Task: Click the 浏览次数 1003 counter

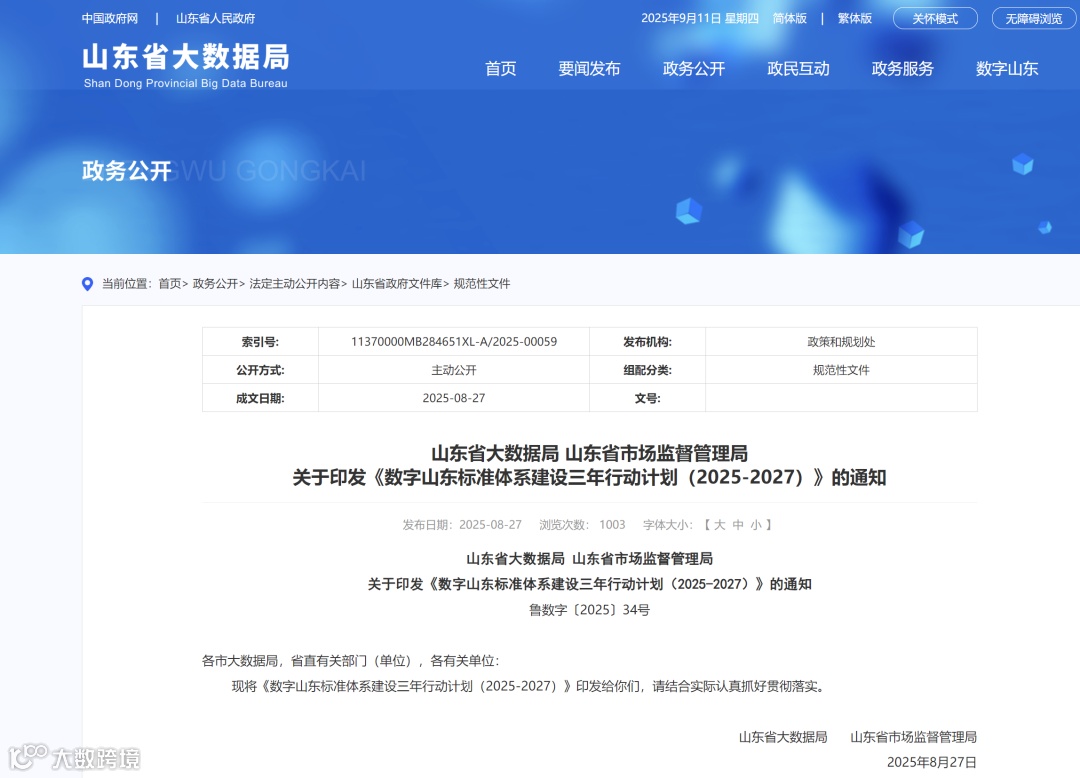Action: [582, 525]
